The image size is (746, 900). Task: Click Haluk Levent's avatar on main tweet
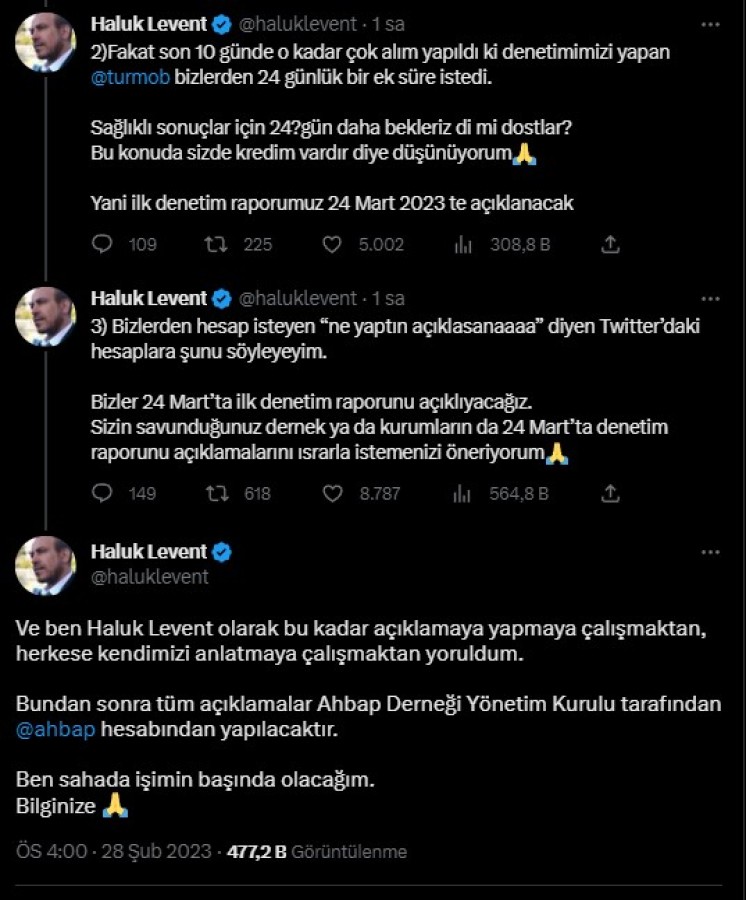click(x=45, y=565)
